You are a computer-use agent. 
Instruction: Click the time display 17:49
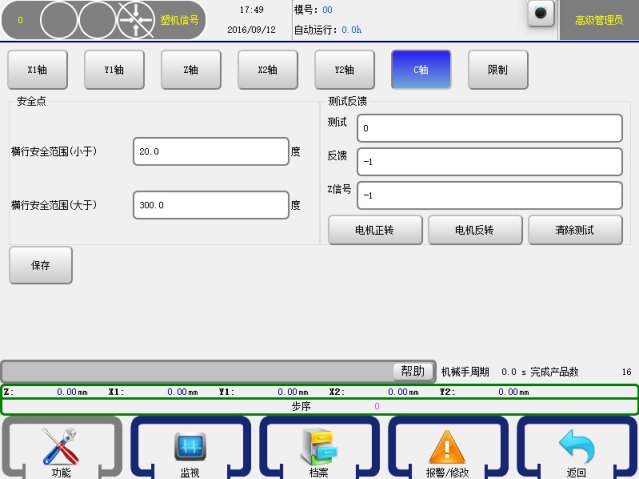pyautogui.click(x=251, y=10)
